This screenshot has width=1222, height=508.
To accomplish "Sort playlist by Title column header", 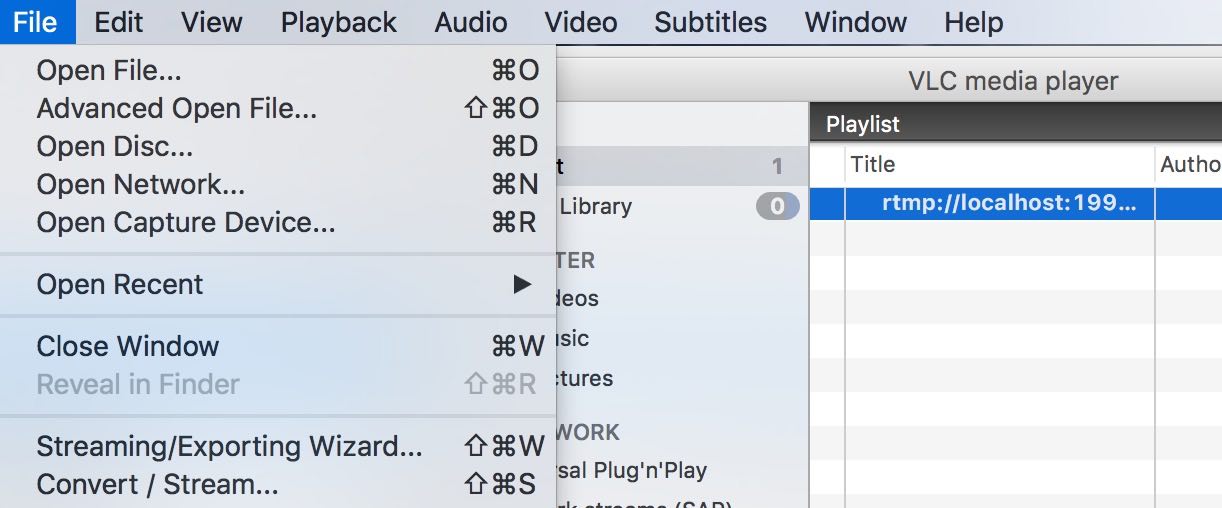I will 999,164.
